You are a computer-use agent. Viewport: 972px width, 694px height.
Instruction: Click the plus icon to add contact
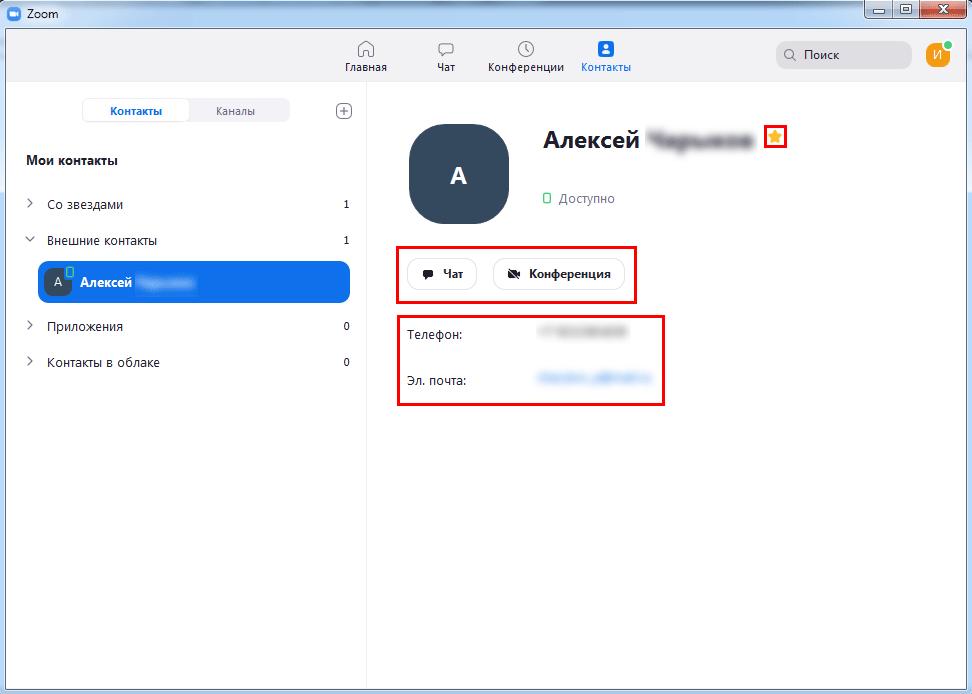pyautogui.click(x=343, y=111)
